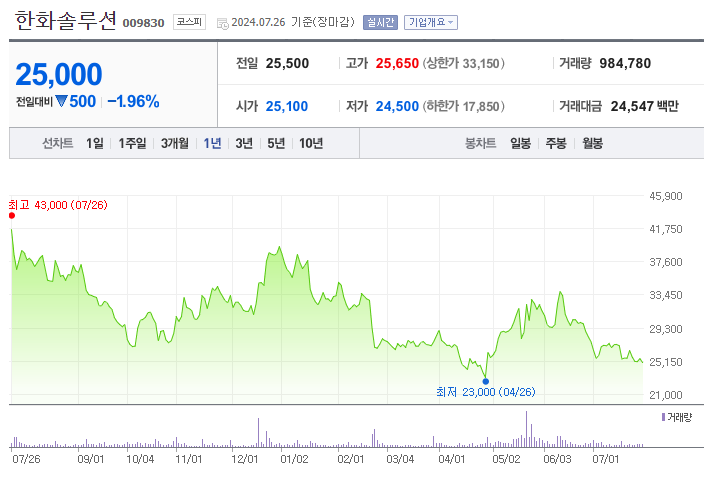Click the 2024.07.26 기준(장마감) date text
The height and width of the screenshot is (480, 704).
point(293,22)
